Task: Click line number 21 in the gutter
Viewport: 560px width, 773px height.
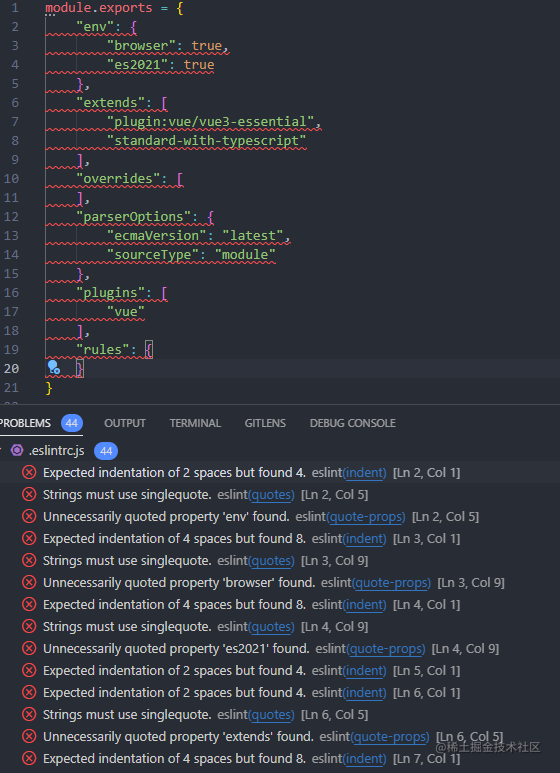Action: 11,387
